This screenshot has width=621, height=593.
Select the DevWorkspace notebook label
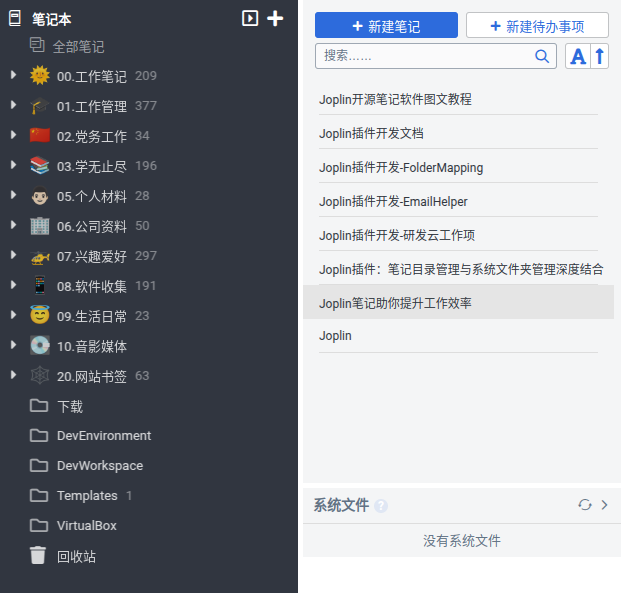point(100,466)
